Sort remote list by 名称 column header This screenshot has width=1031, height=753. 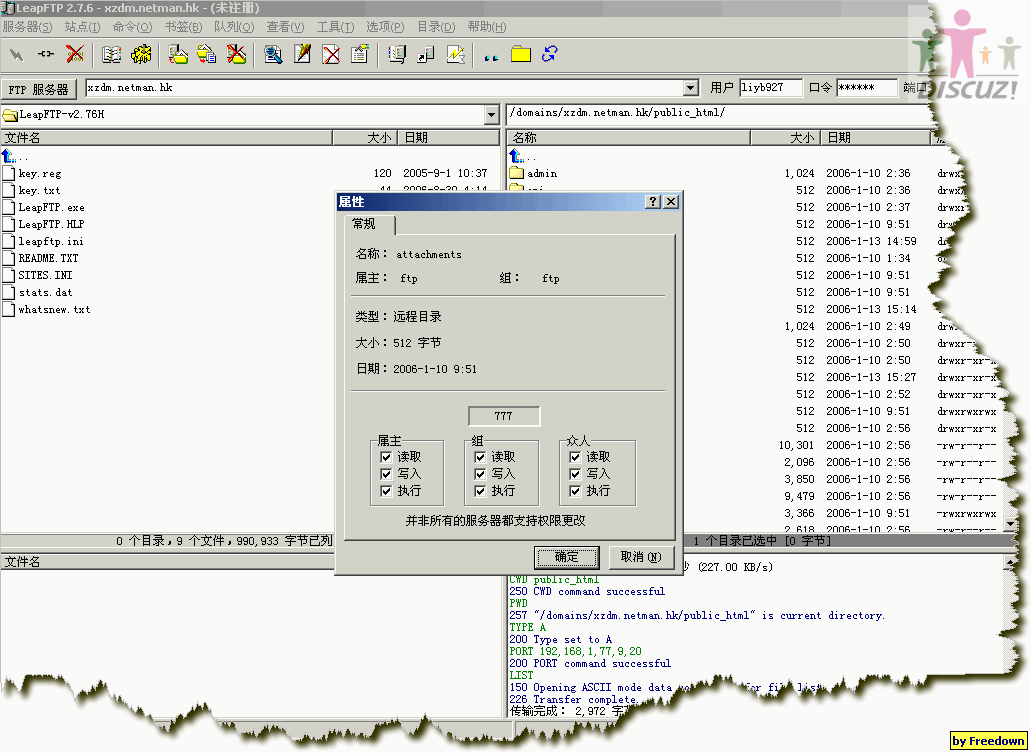[x=629, y=137]
